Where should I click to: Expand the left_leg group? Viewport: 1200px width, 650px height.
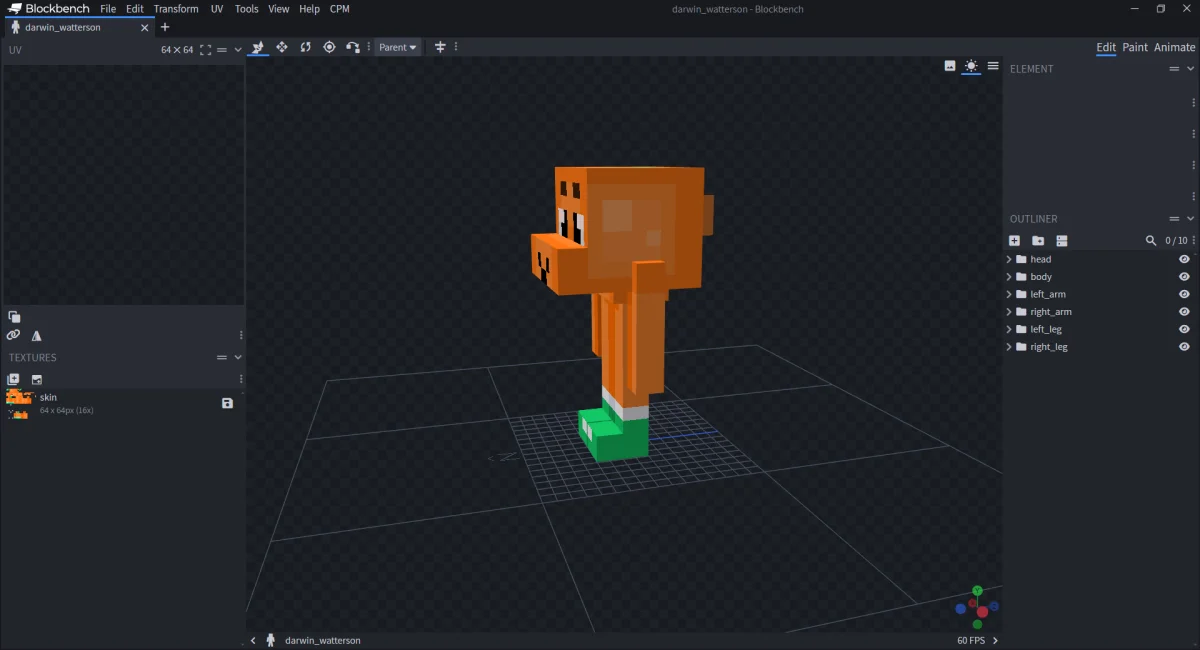pyautogui.click(x=1009, y=329)
